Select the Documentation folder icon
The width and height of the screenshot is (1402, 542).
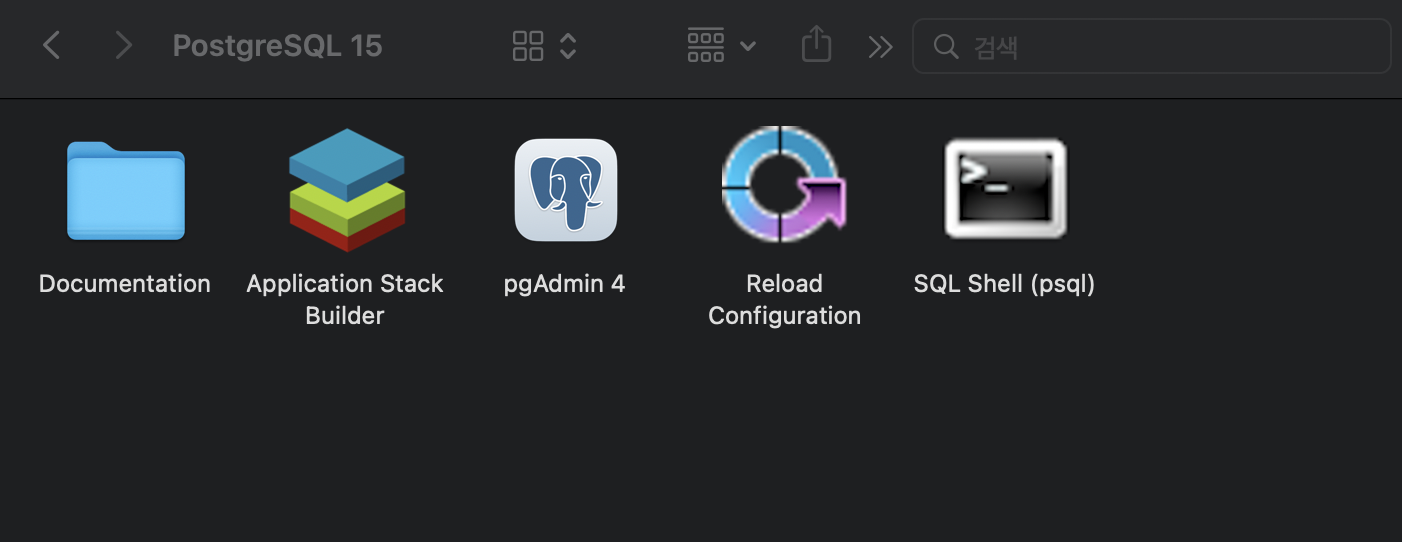125,190
